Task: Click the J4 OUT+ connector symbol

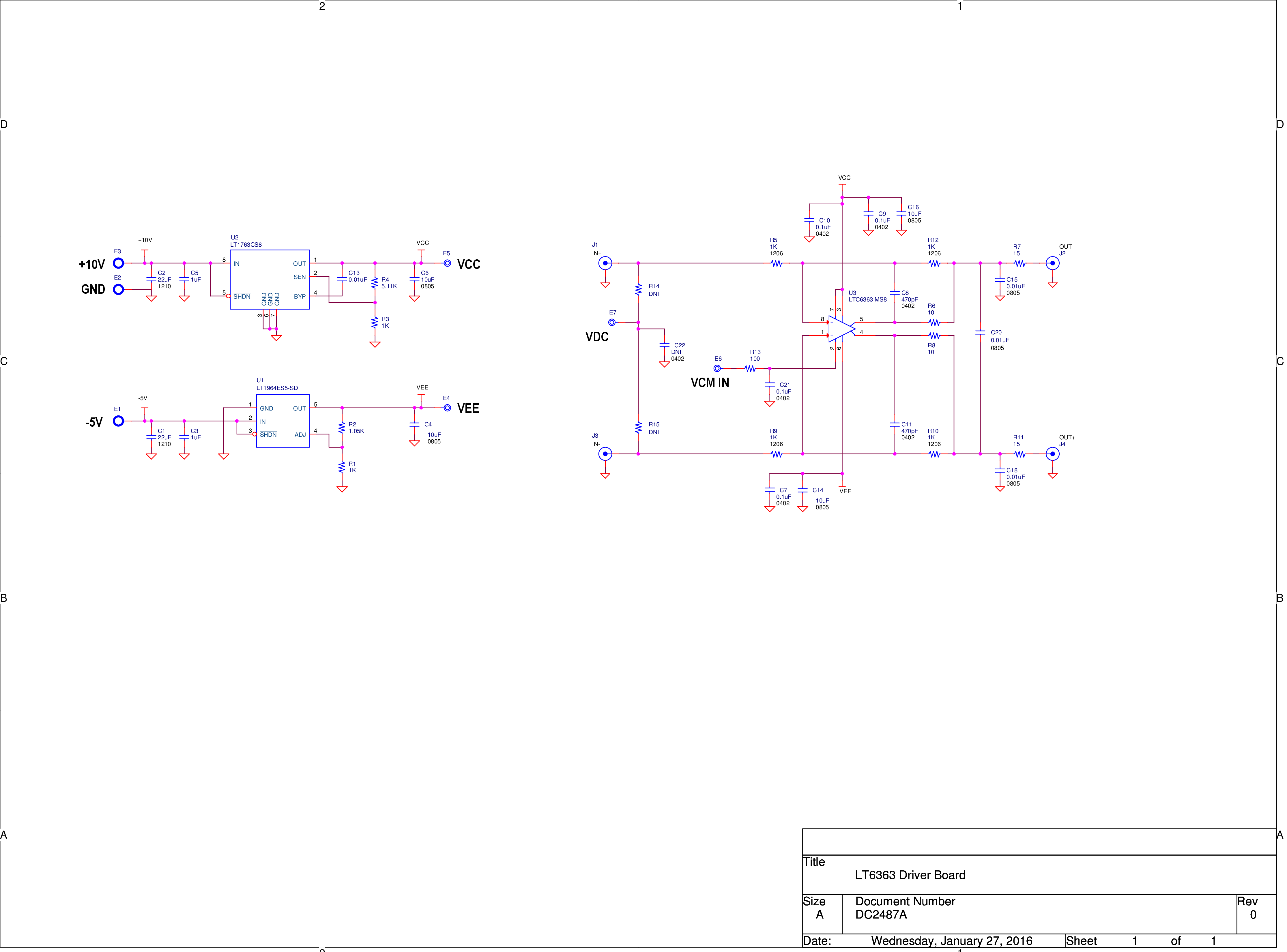Action: [x=1052, y=454]
